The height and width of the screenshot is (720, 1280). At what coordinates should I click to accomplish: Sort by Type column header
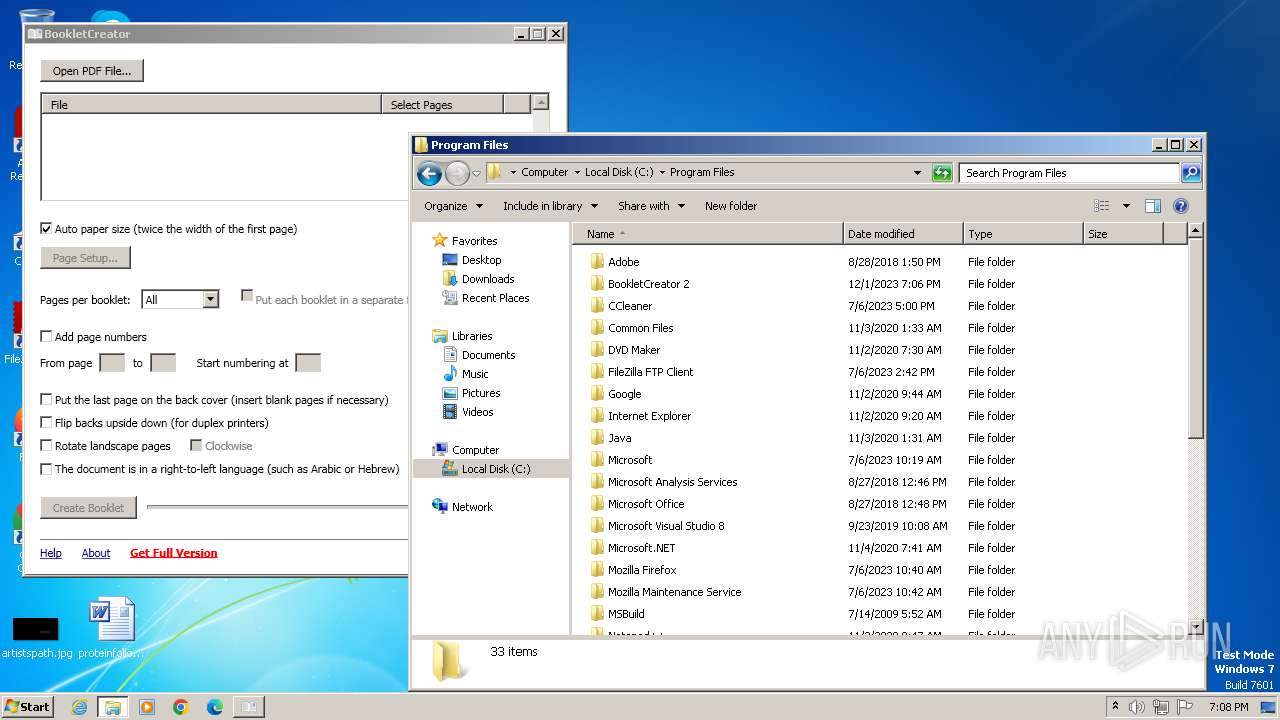point(1023,234)
